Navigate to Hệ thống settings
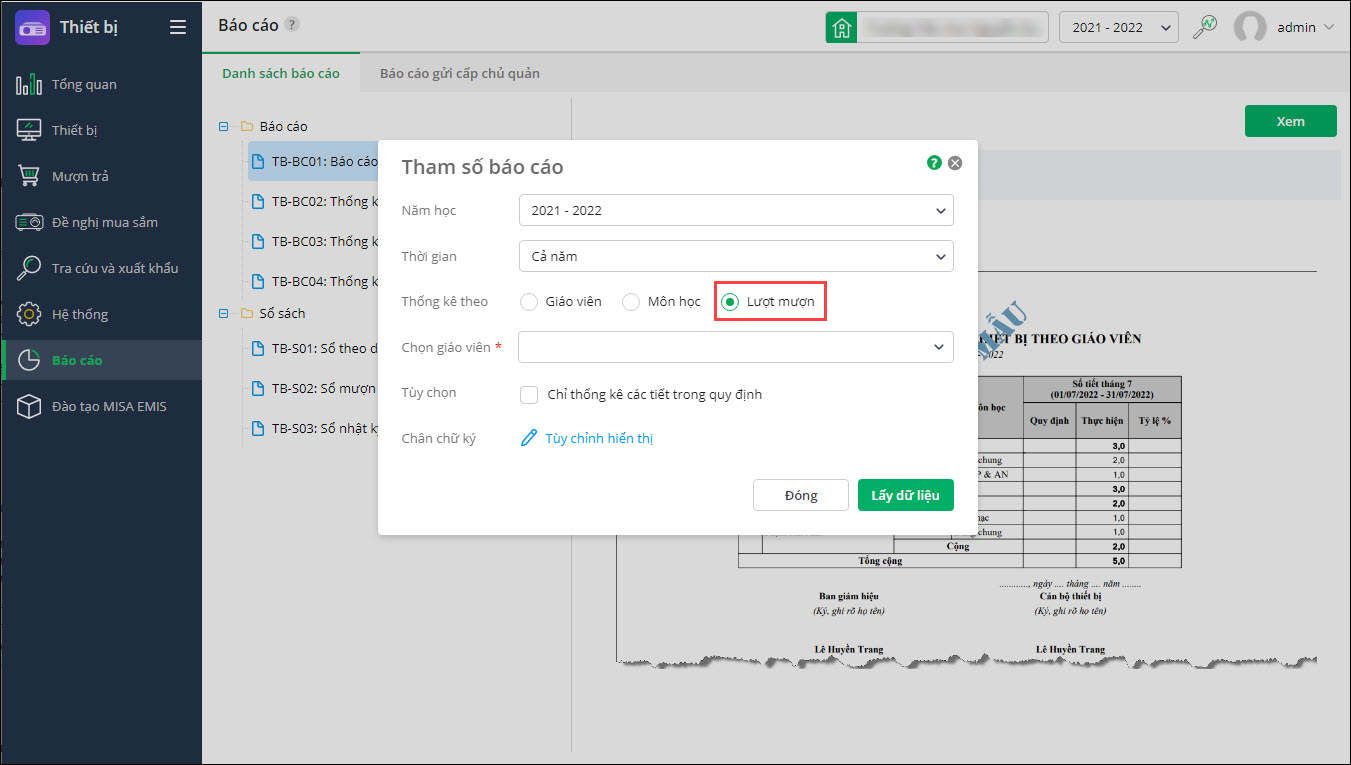The width and height of the screenshot is (1351, 765). [x=101, y=314]
